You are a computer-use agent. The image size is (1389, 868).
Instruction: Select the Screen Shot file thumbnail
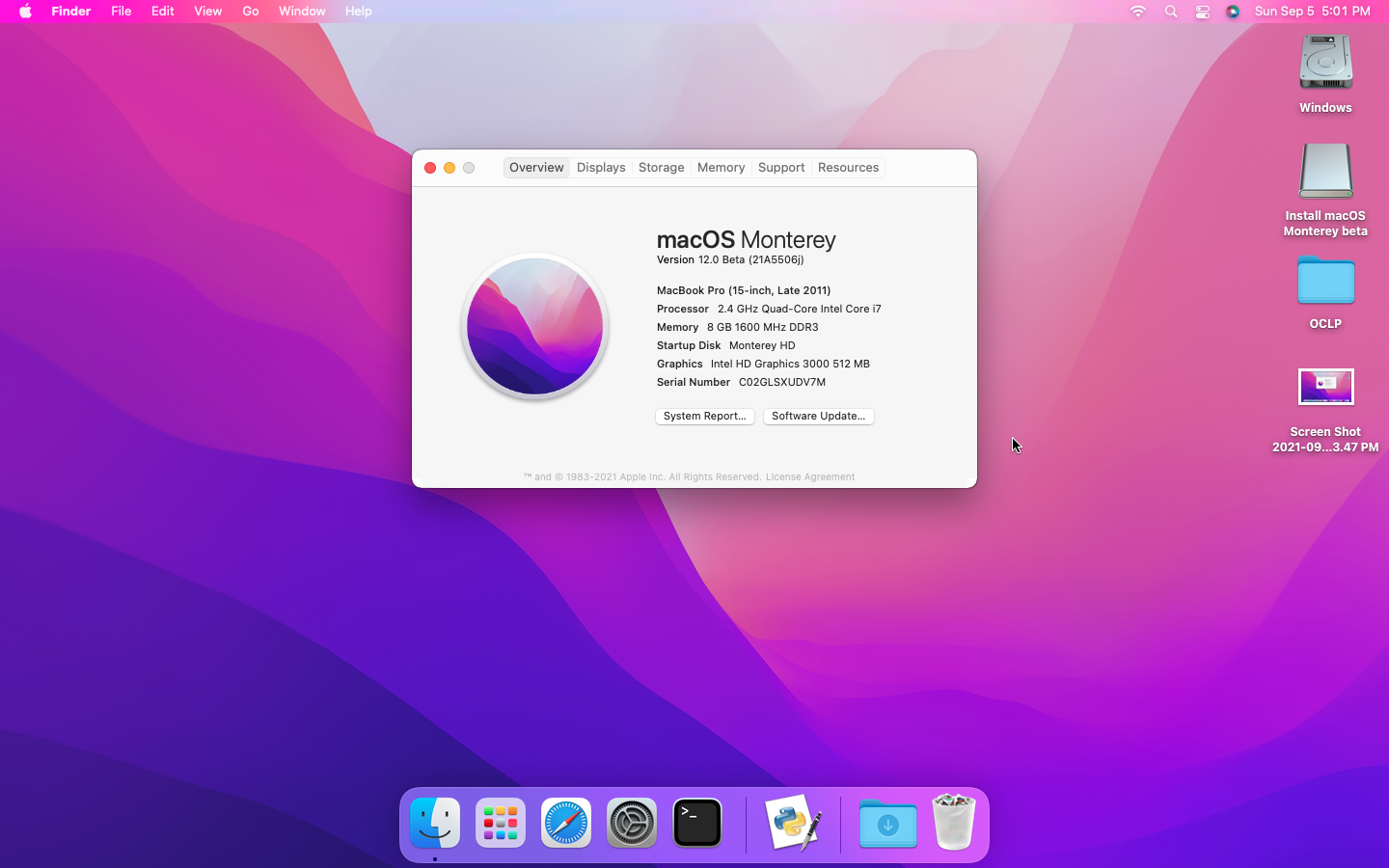pyautogui.click(x=1325, y=387)
